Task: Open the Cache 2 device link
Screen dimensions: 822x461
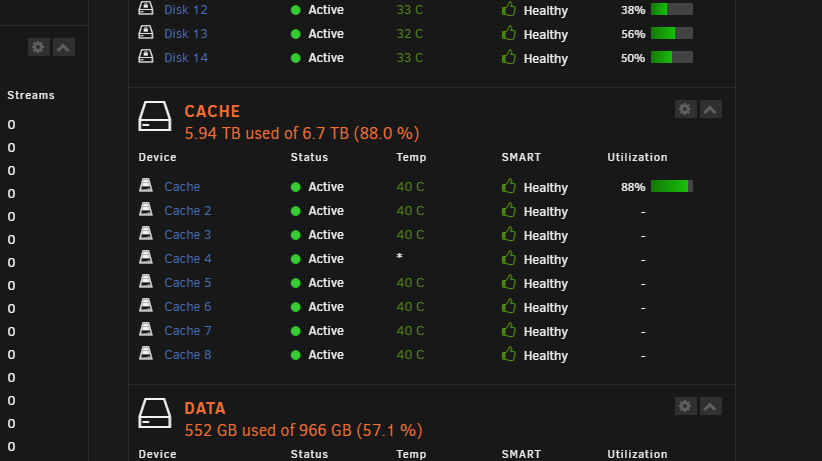Action: (188, 211)
